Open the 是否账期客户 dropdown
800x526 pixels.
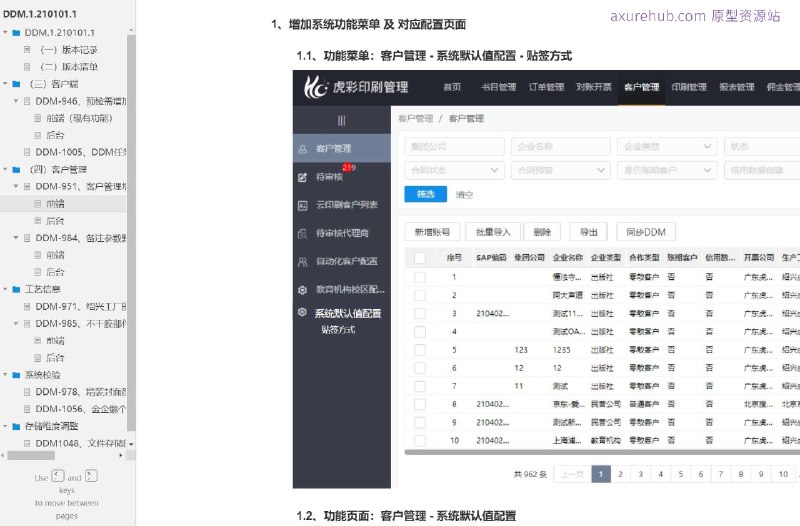[667, 170]
